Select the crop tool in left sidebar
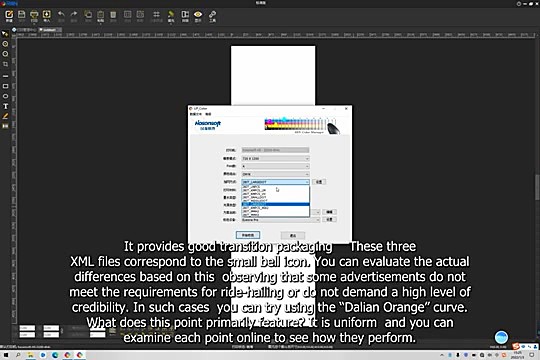This screenshot has width=540, height=360. [5, 64]
